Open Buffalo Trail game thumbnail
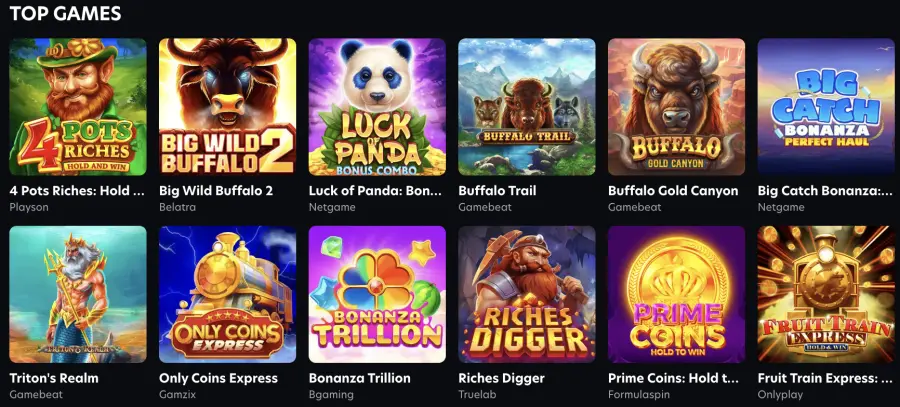 click(x=527, y=107)
